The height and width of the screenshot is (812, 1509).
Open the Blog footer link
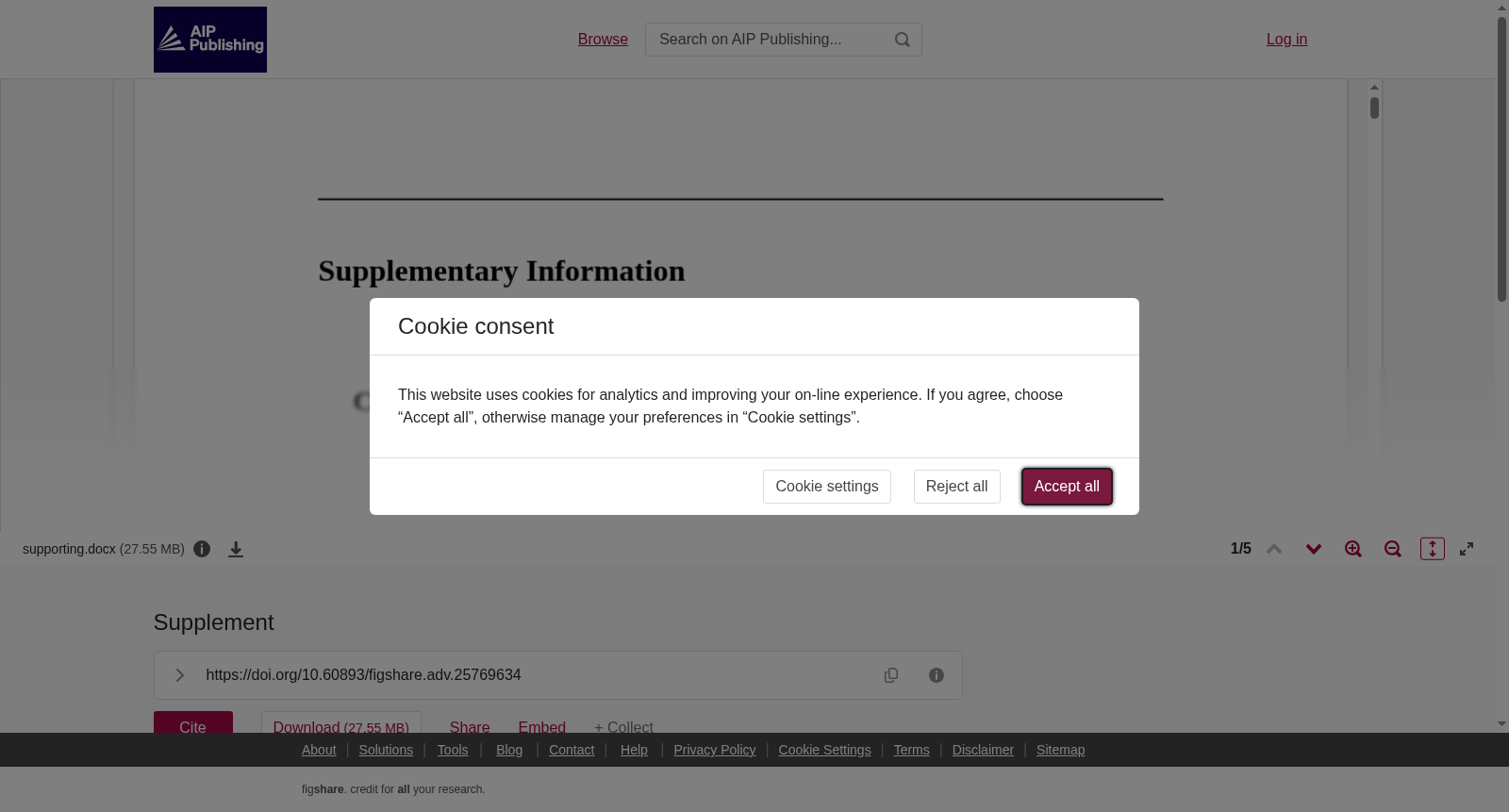[509, 750]
